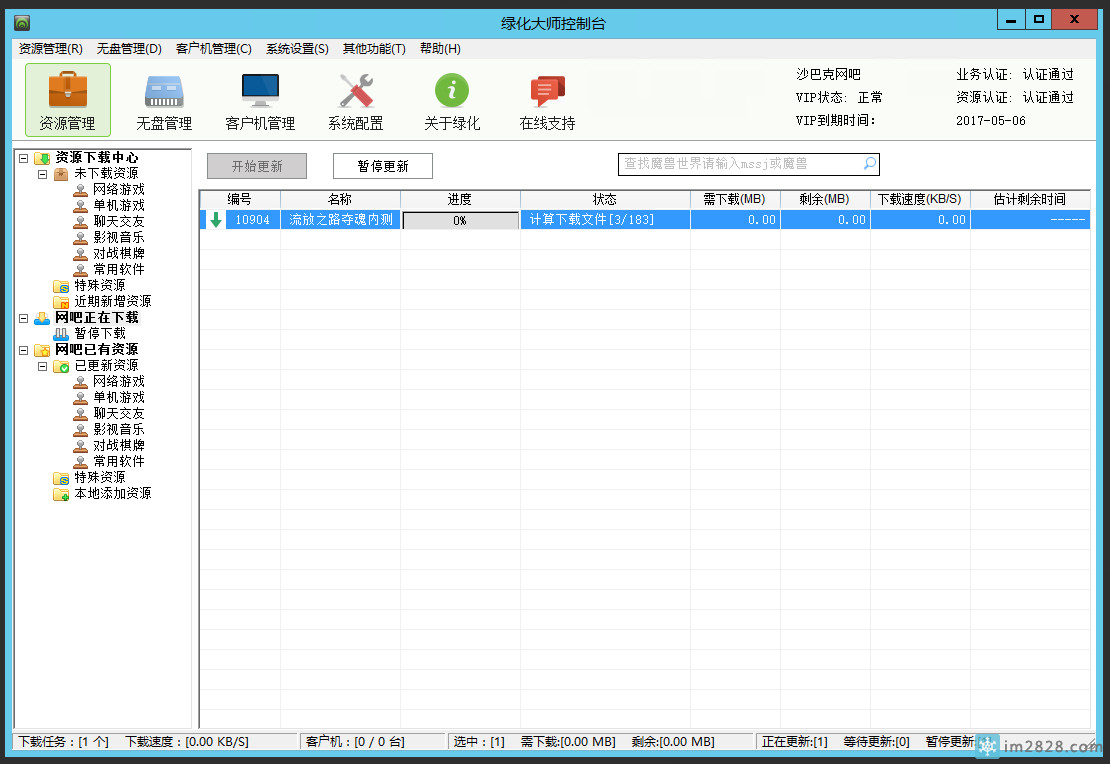Open the 资源管理(R) menu
This screenshot has height=764, width=1110.
coord(50,49)
